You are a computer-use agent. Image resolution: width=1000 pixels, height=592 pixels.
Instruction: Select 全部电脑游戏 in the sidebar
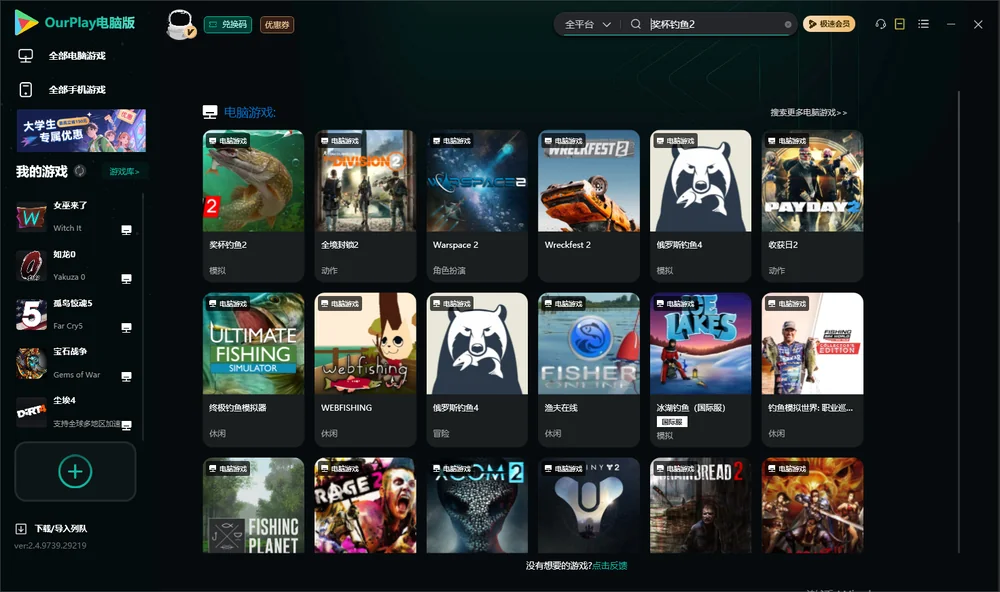[77, 56]
